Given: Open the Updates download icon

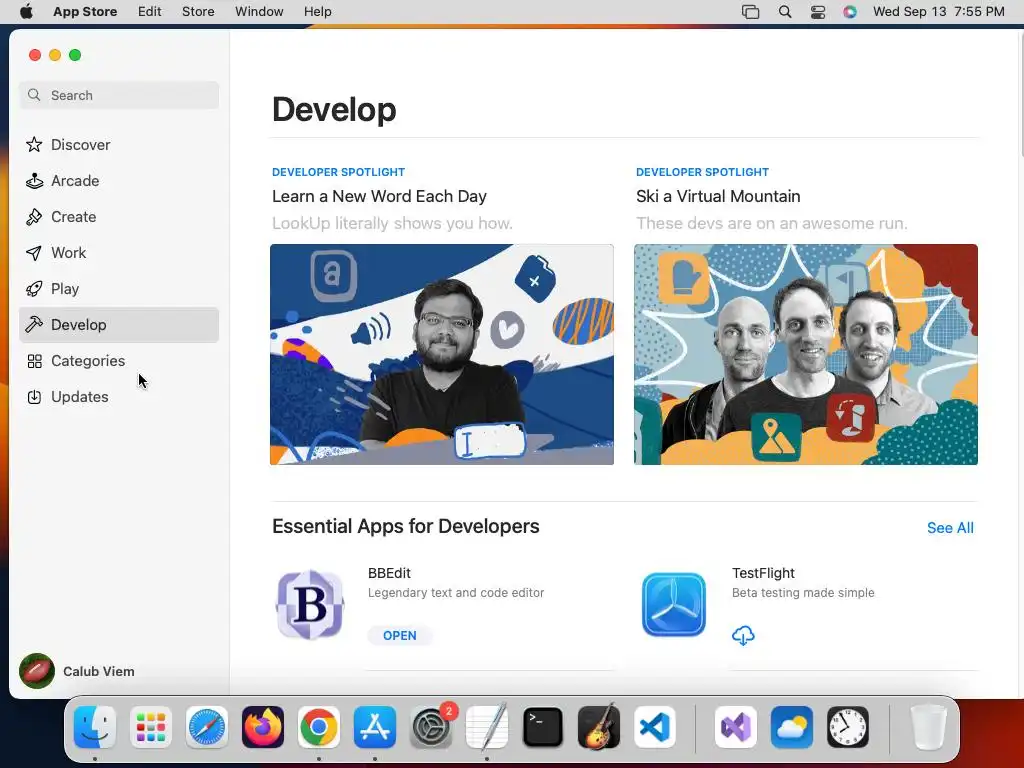Looking at the screenshot, I should coord(34,397).
